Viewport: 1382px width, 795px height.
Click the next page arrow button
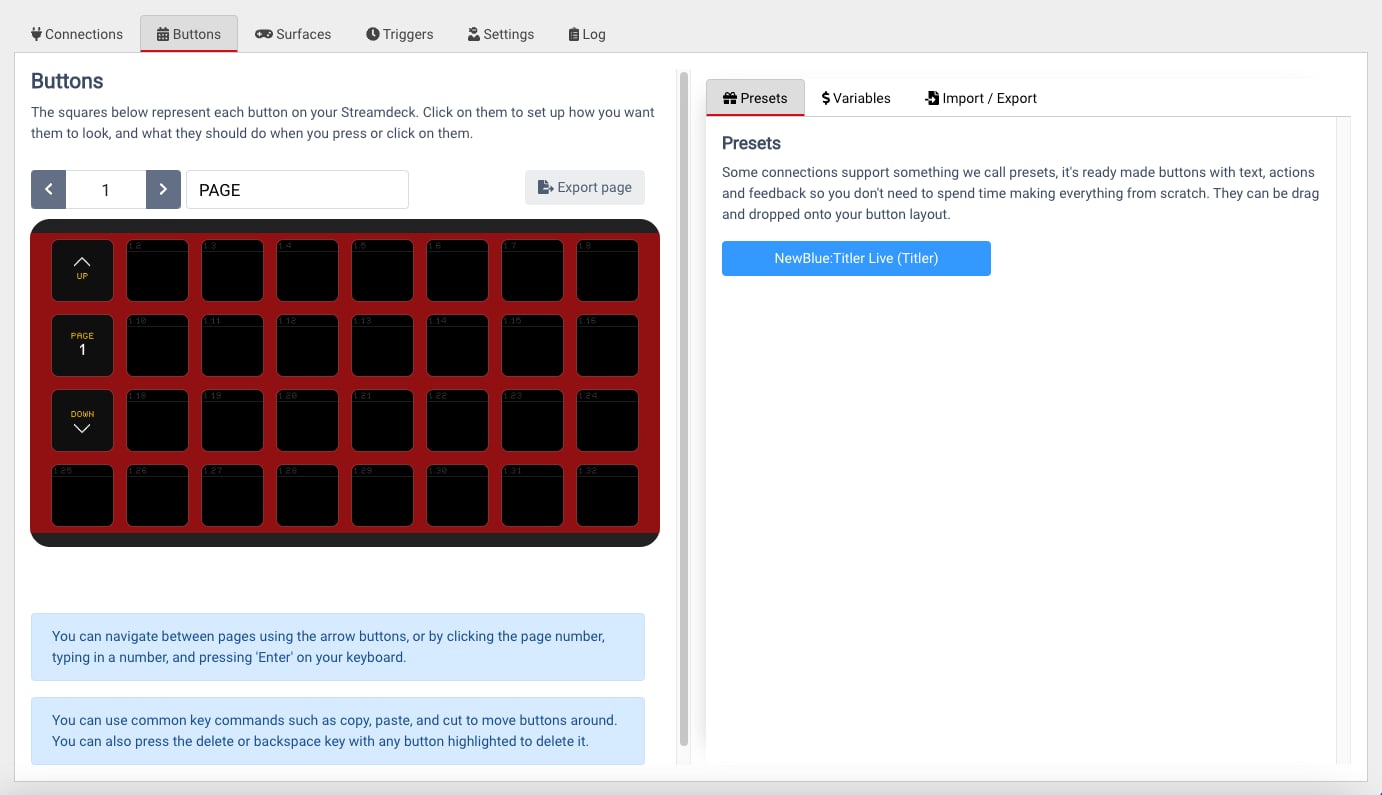pos(163,189)
